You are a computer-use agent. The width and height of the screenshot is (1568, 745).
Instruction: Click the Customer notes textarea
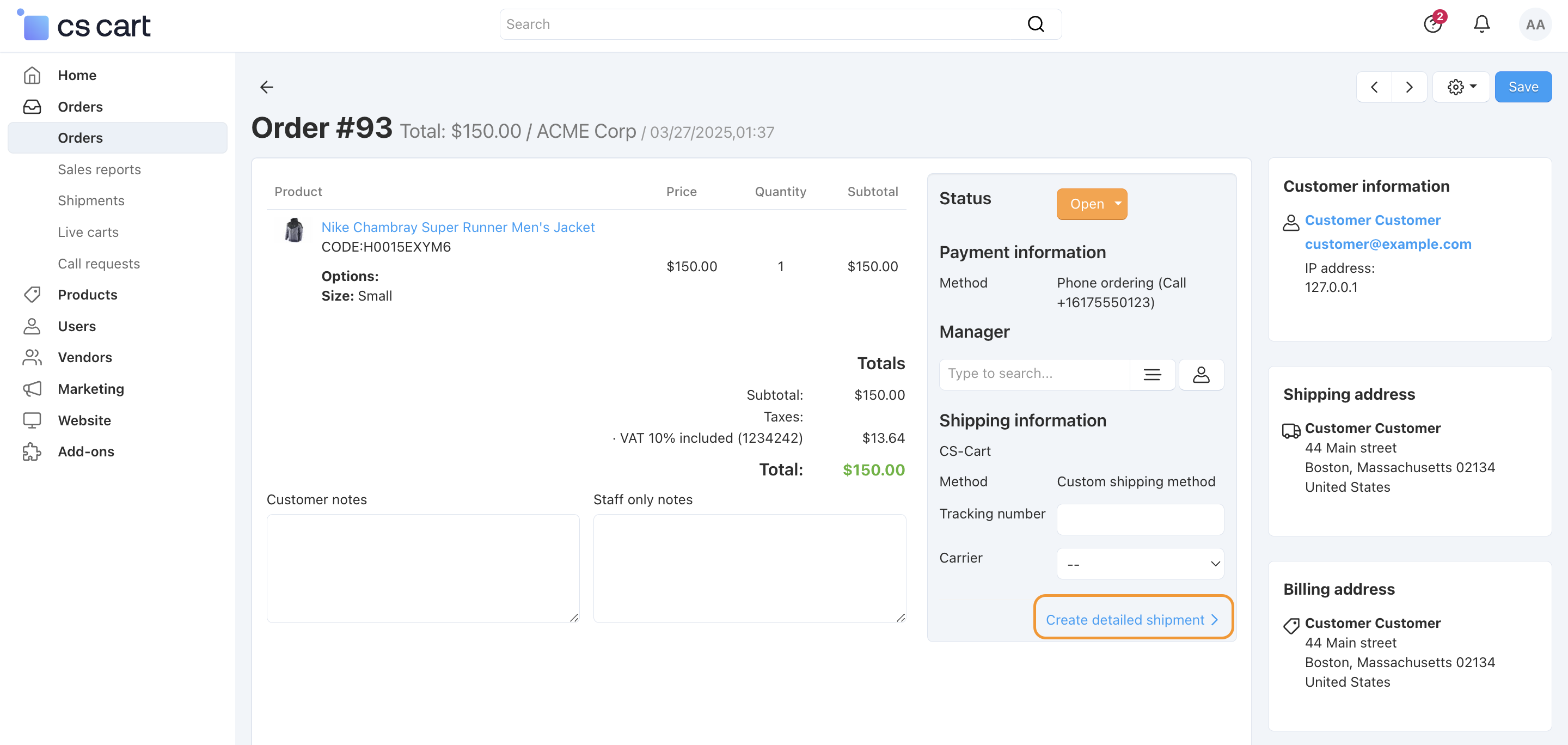coord(423,569)
